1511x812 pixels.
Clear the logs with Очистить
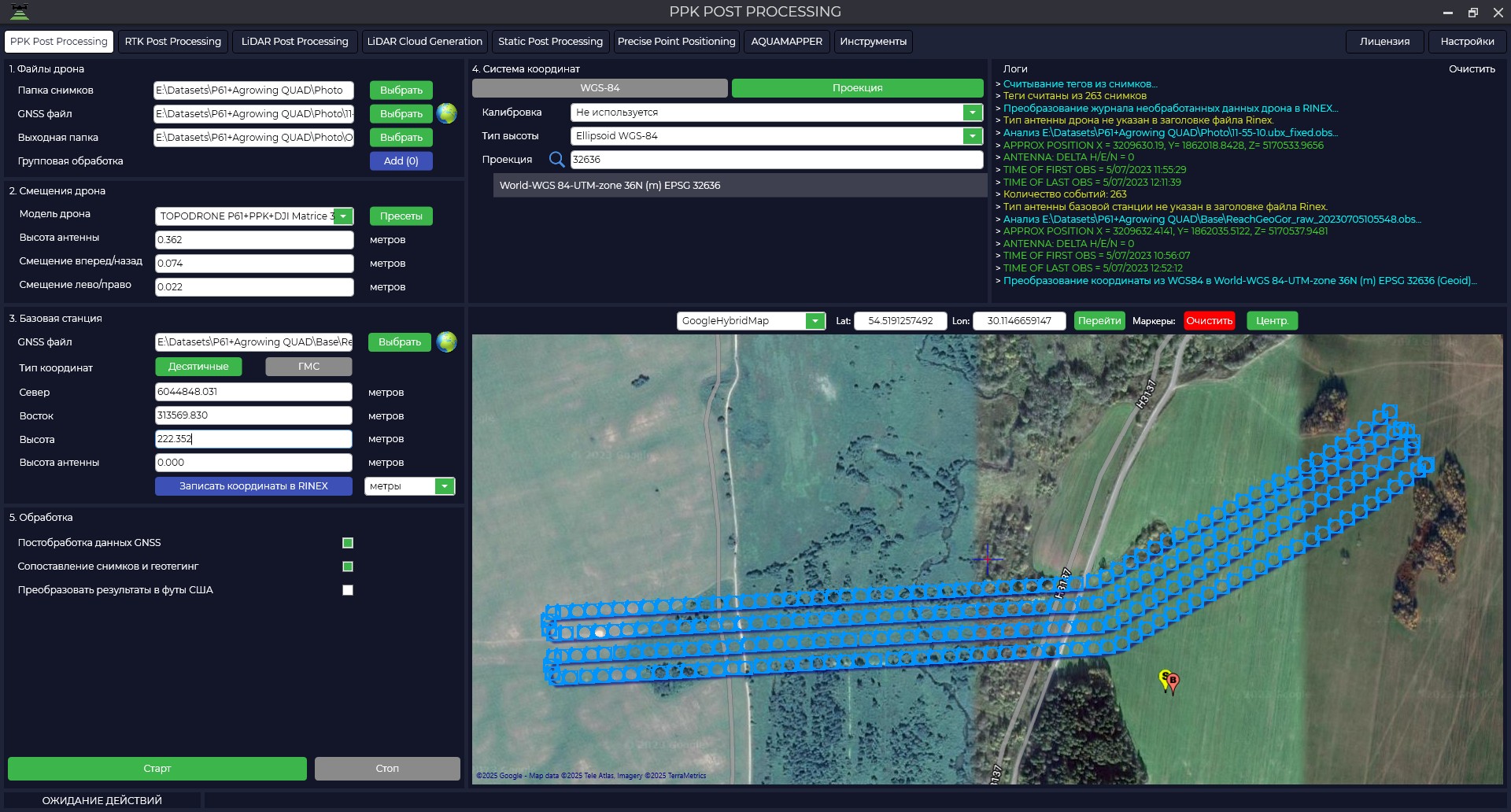1472,69
